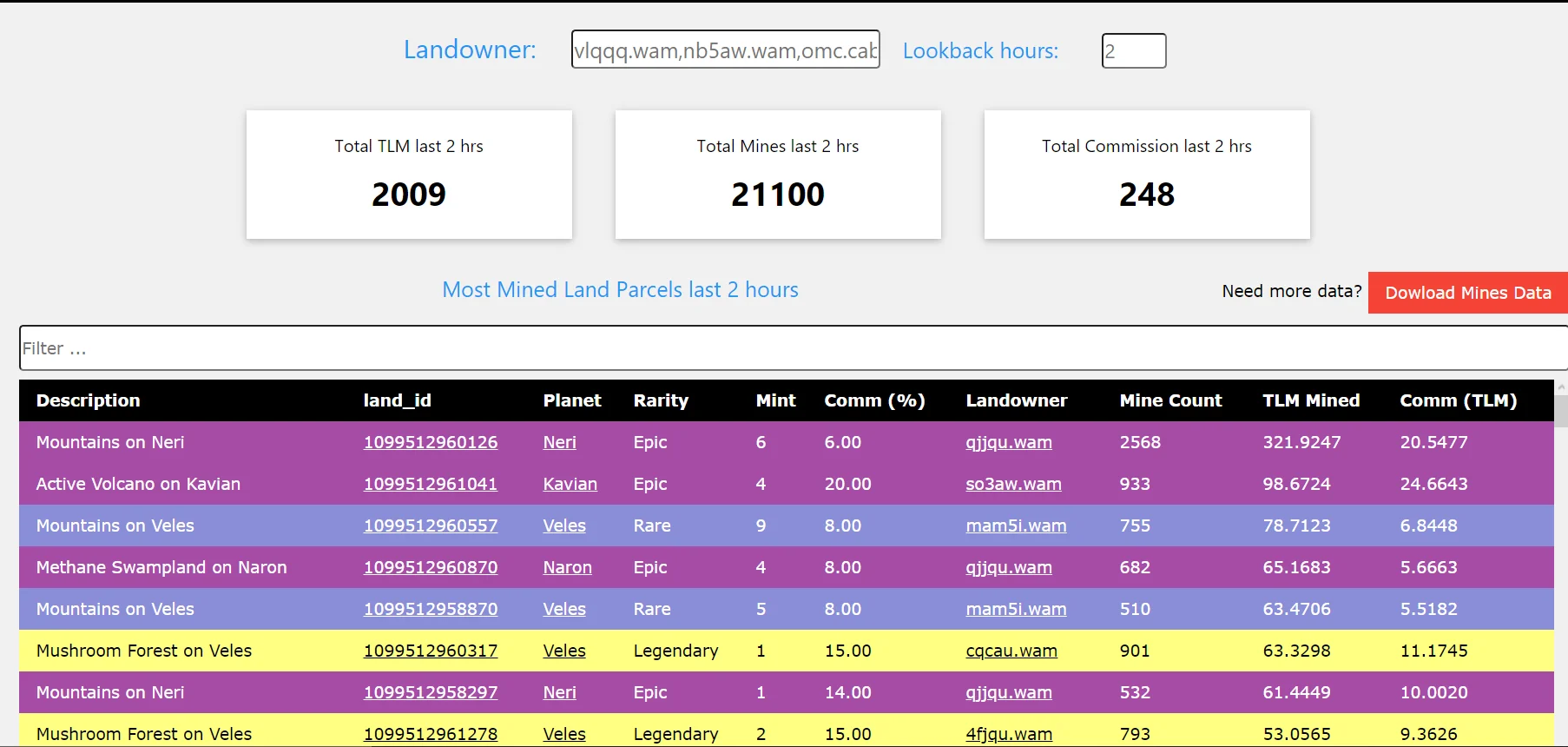Click the Comm (TLM) column header
1568x747 pixels.
(1458, 400)
